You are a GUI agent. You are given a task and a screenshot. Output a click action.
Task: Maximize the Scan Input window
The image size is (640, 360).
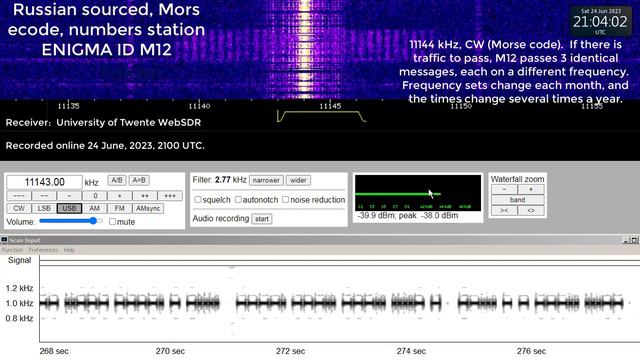click(x=634, y=240)
